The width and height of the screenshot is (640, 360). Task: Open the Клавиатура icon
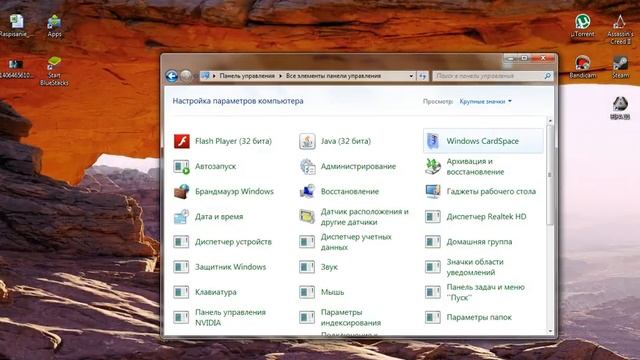click(x=181, y=292)
